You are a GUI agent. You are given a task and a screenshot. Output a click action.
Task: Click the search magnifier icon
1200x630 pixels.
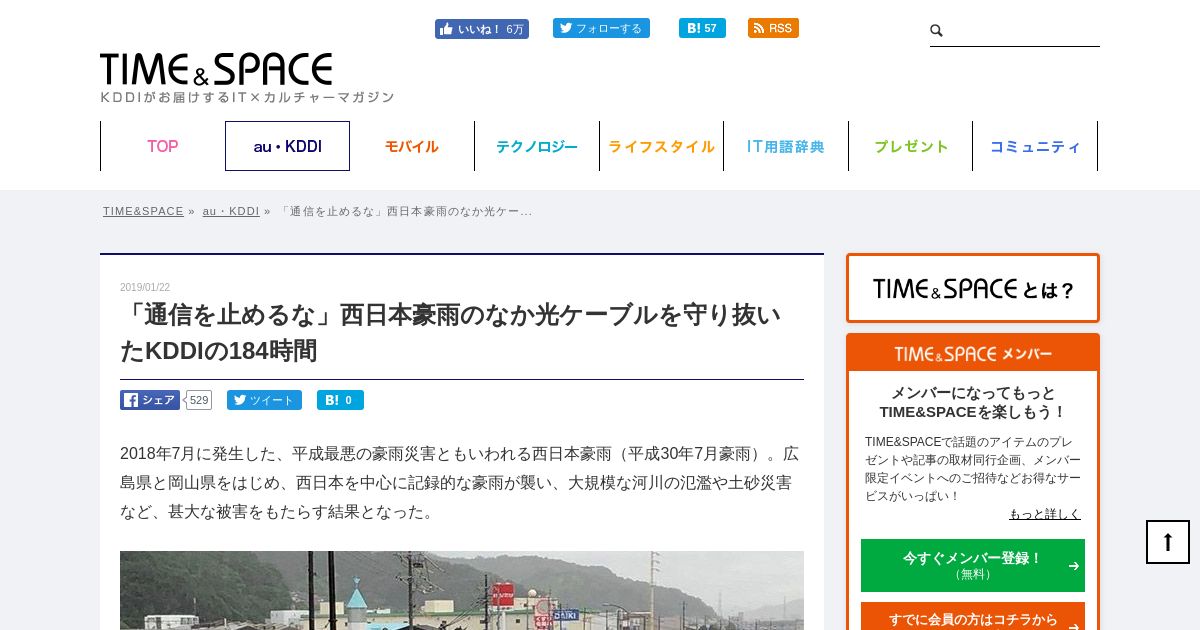[x=937, y=31]
